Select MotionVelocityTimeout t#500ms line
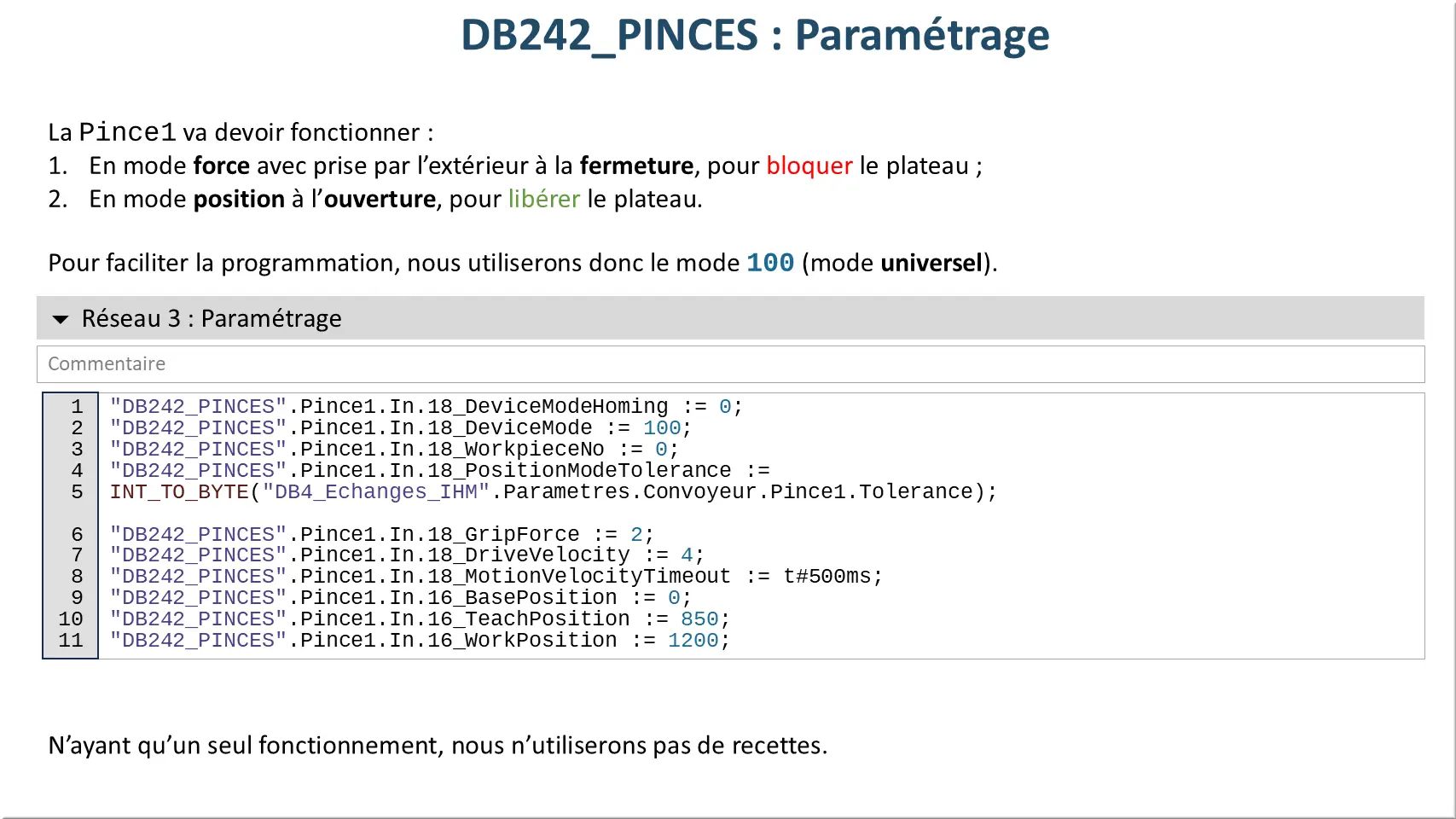Image resolution: width=1456 pixels, height=819 pixels. click(x=496, y=577)
